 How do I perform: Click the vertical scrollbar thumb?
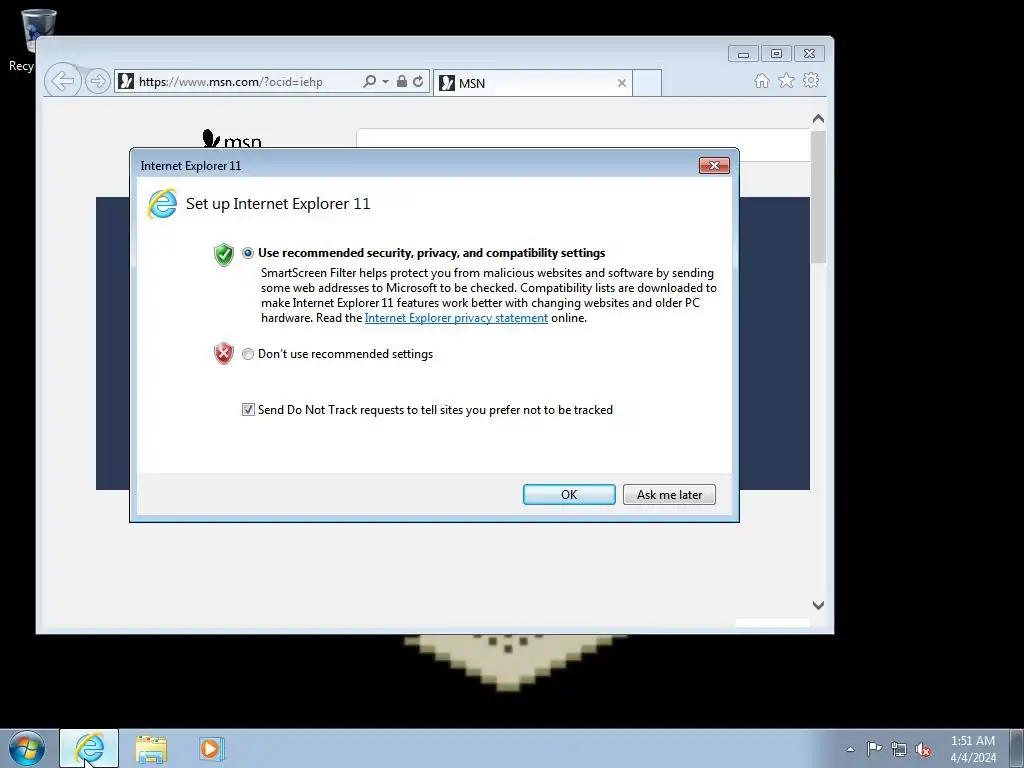click(x=818, y=197)
